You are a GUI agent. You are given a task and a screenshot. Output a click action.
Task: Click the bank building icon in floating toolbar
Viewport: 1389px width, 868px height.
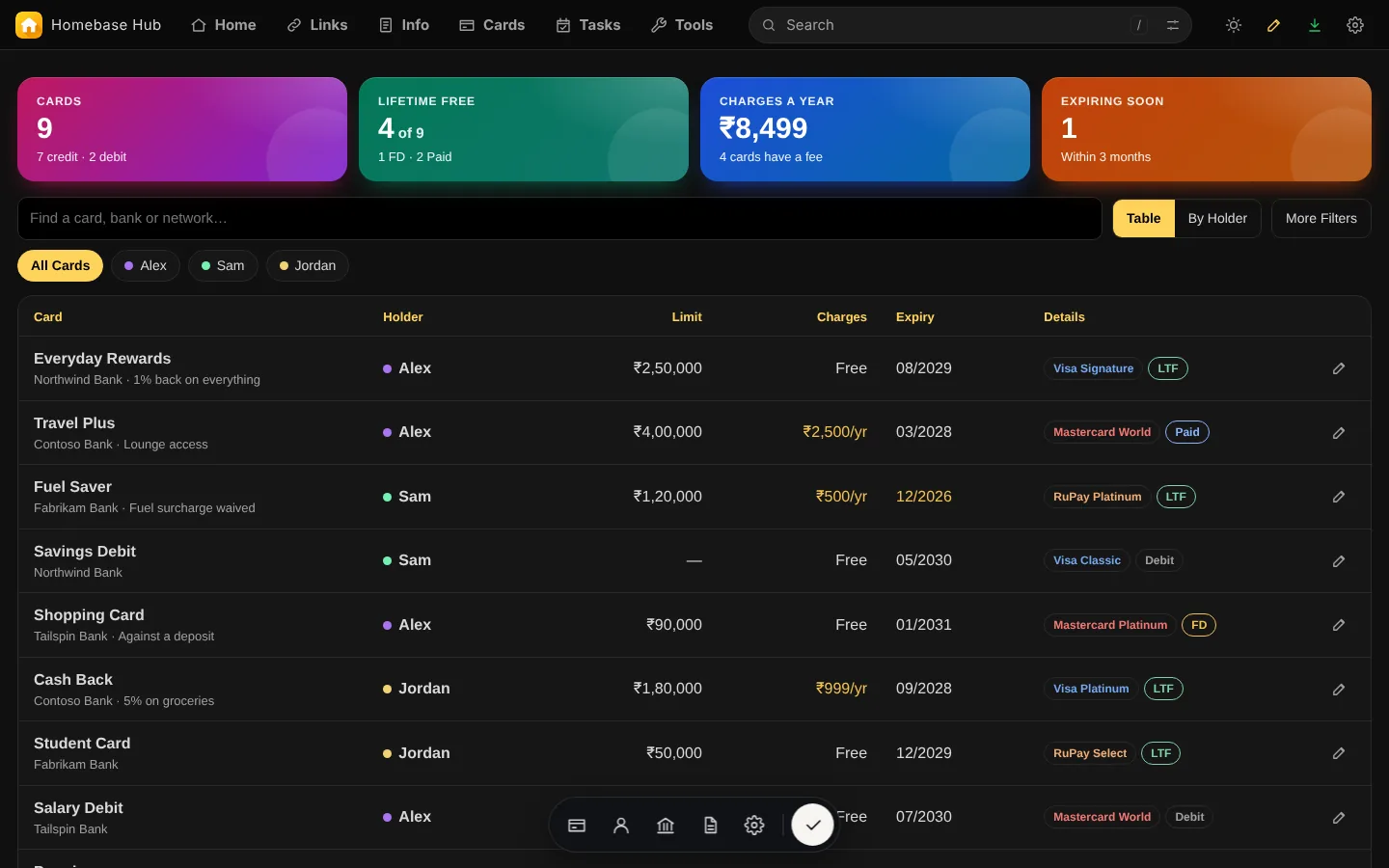(x=666, y=826)
